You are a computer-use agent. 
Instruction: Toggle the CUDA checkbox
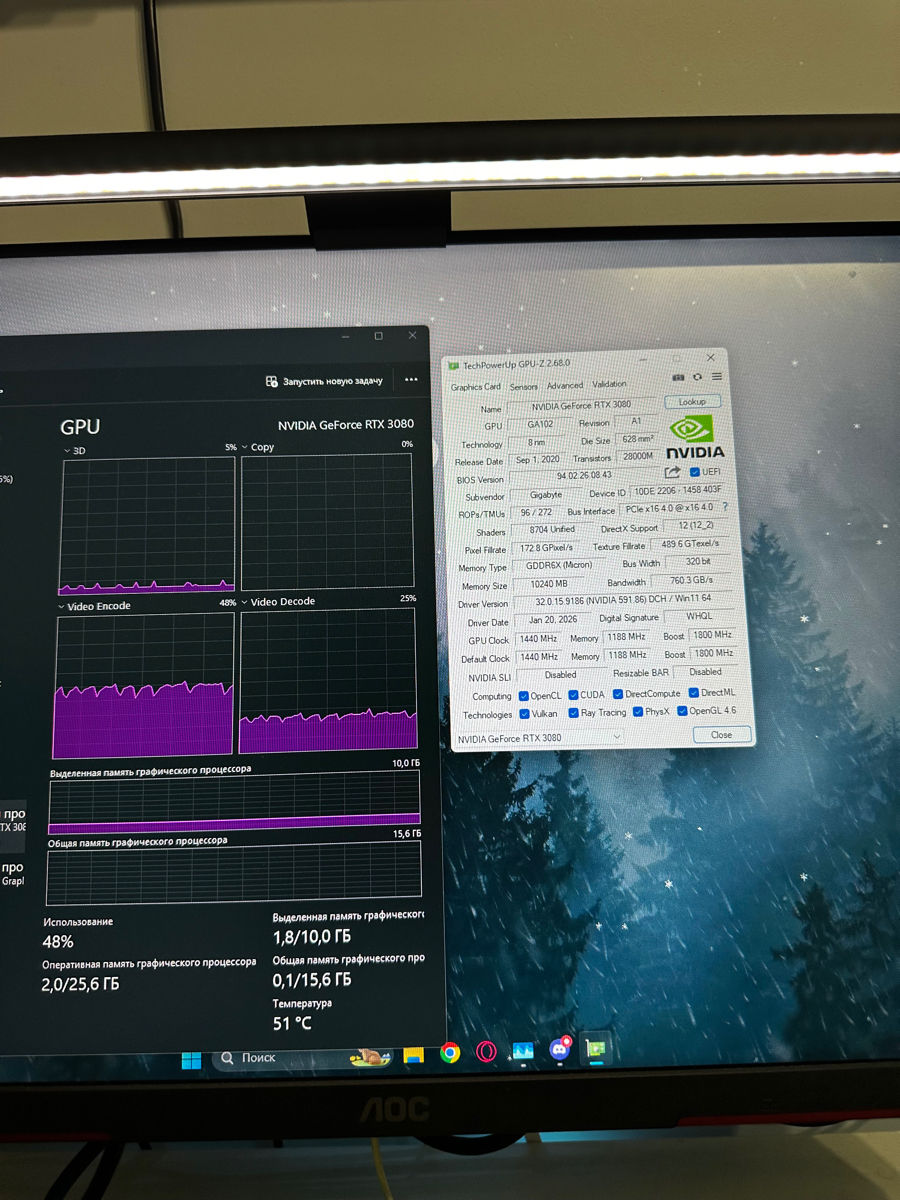tap(573, 694)
